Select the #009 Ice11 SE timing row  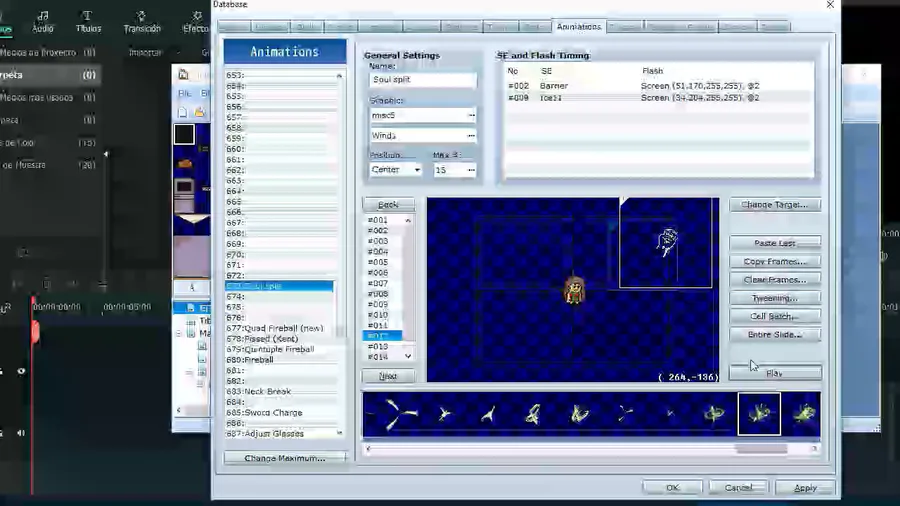(658, 98)
